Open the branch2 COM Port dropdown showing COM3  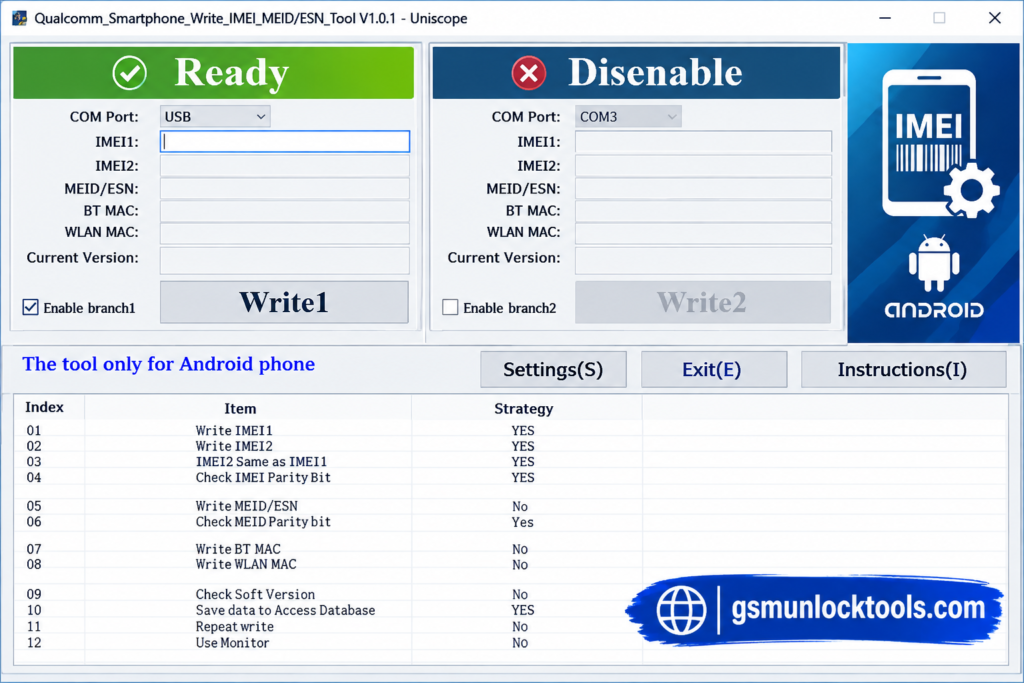pyautogui.click(x=628, y=117)
